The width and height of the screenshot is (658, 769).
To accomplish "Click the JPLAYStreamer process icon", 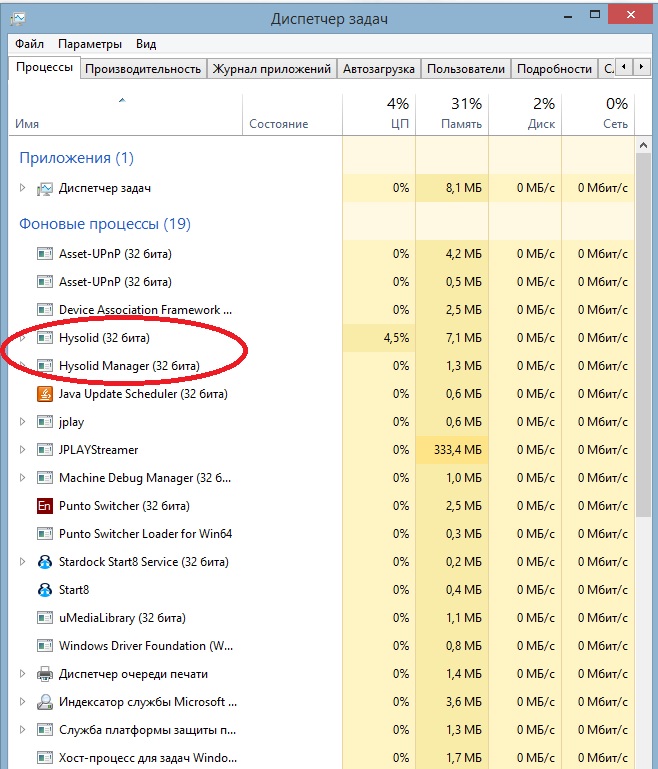I will (45, 450).
